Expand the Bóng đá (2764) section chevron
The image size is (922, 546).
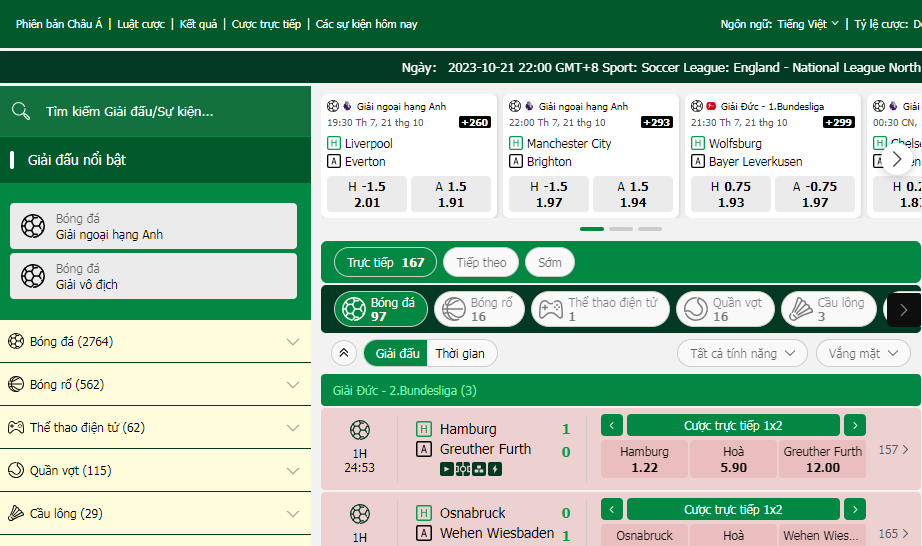click(293, 341)
